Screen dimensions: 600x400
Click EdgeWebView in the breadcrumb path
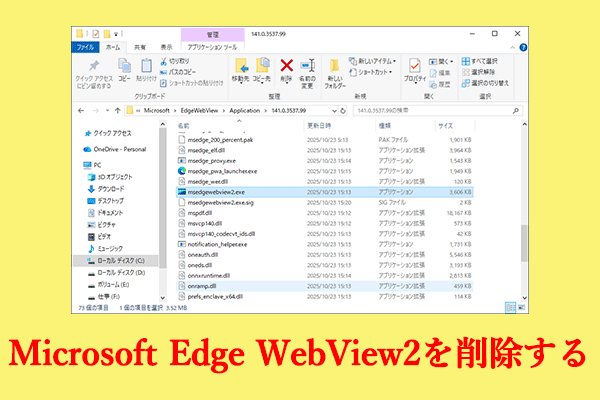199,111
